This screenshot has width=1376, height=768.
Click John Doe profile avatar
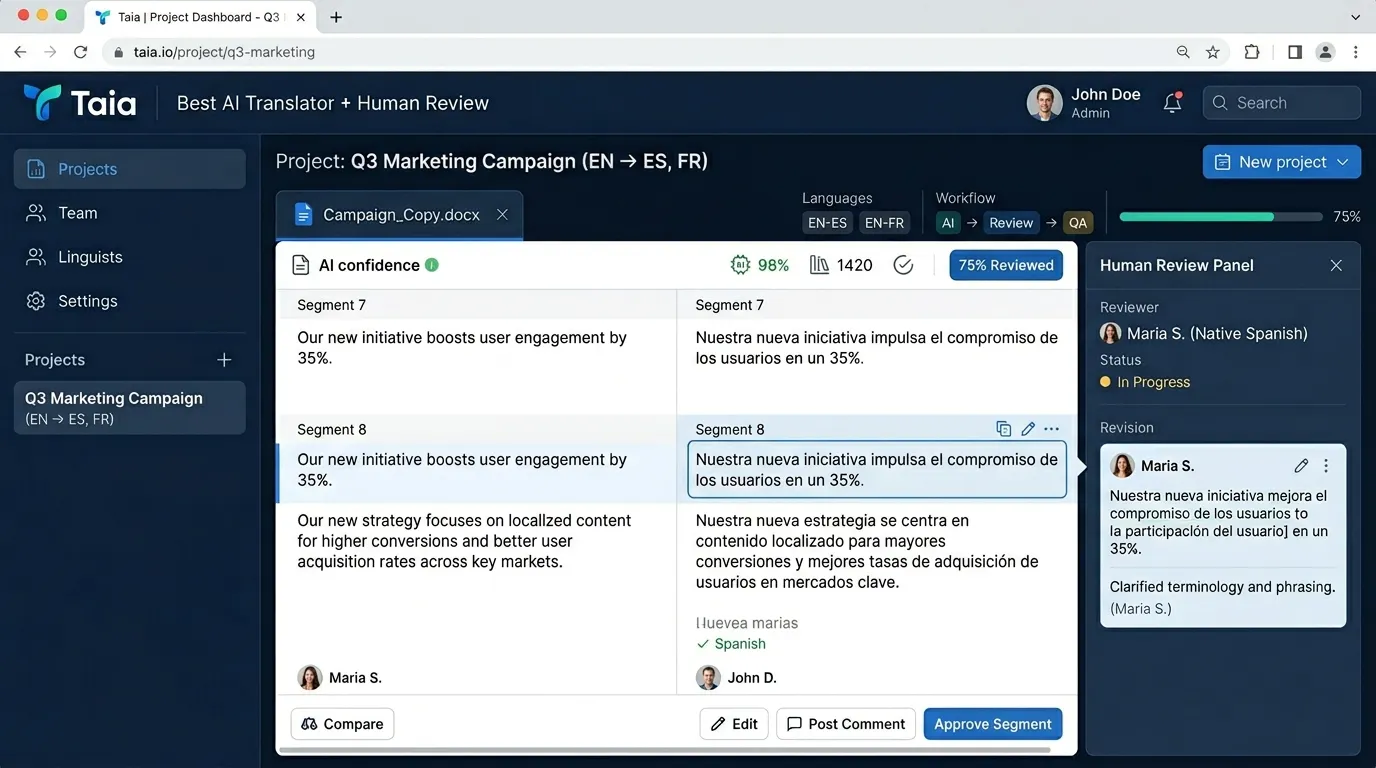[x=1044, y=103]
